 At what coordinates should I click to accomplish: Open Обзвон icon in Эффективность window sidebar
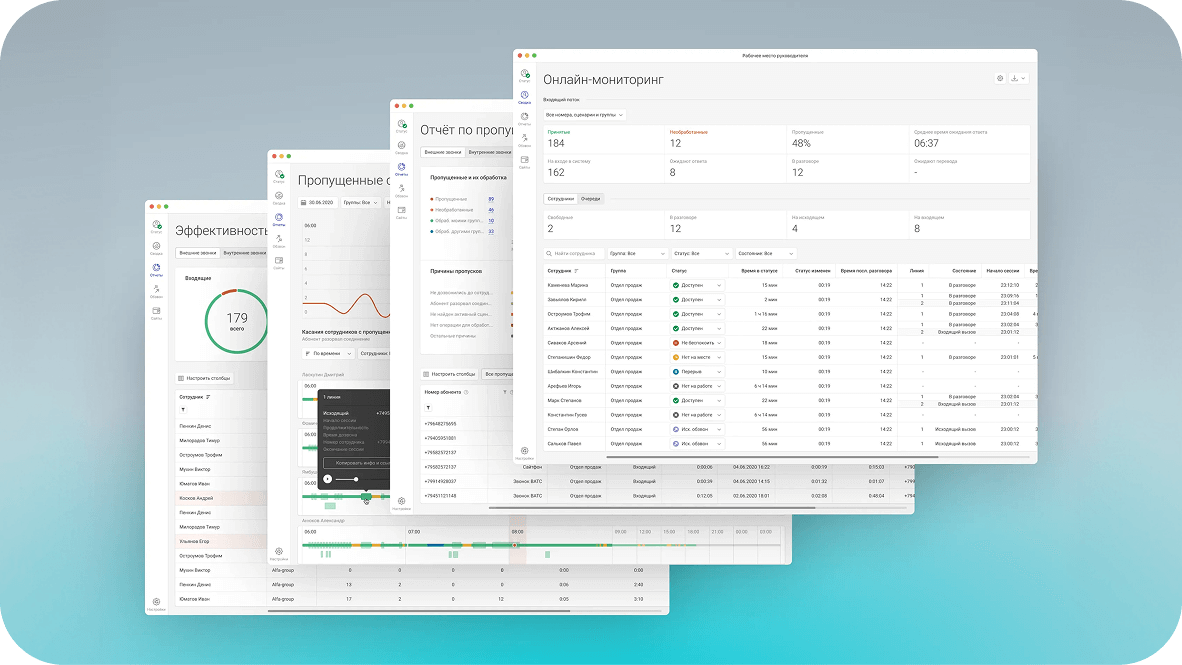156,290
